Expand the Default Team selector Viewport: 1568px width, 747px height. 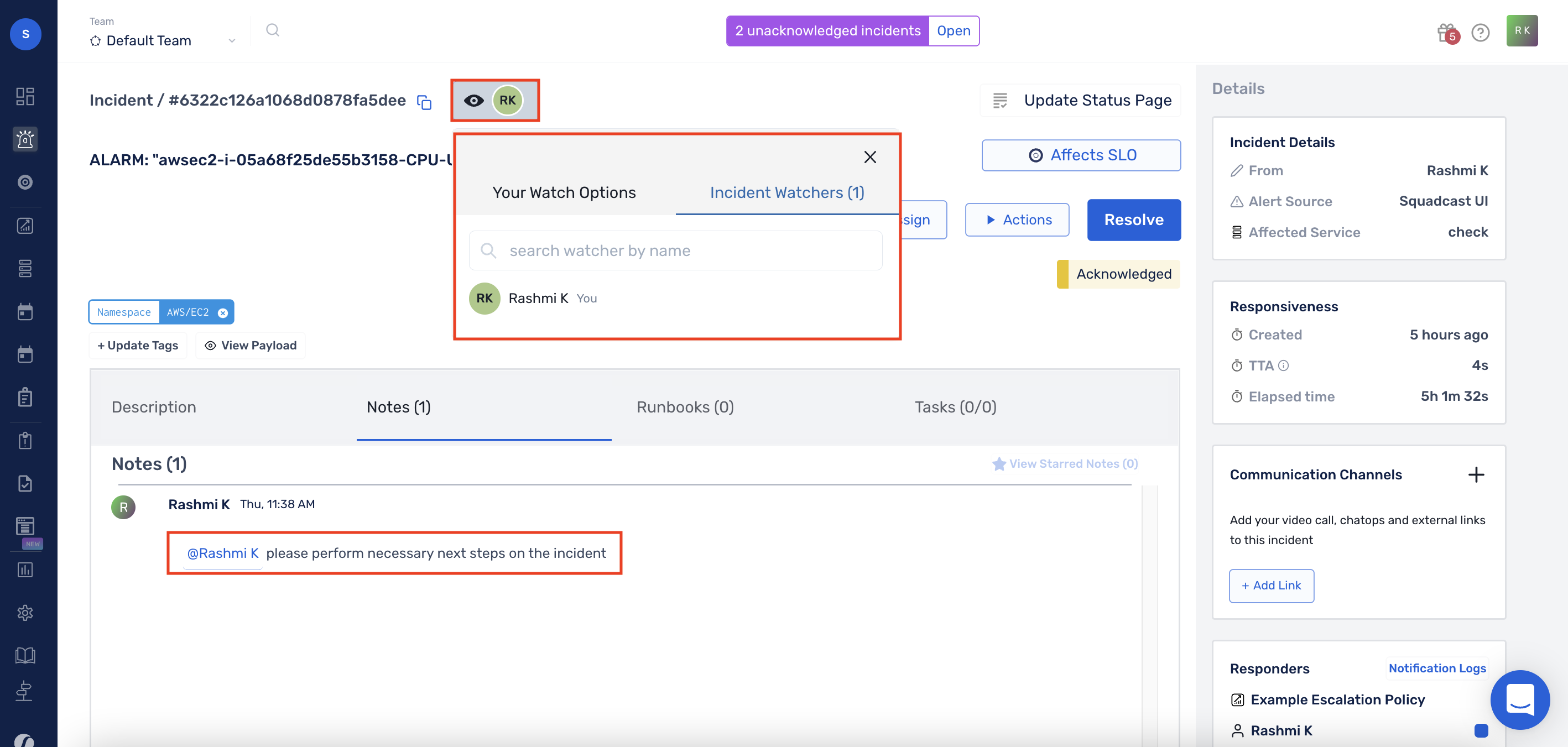231,40
